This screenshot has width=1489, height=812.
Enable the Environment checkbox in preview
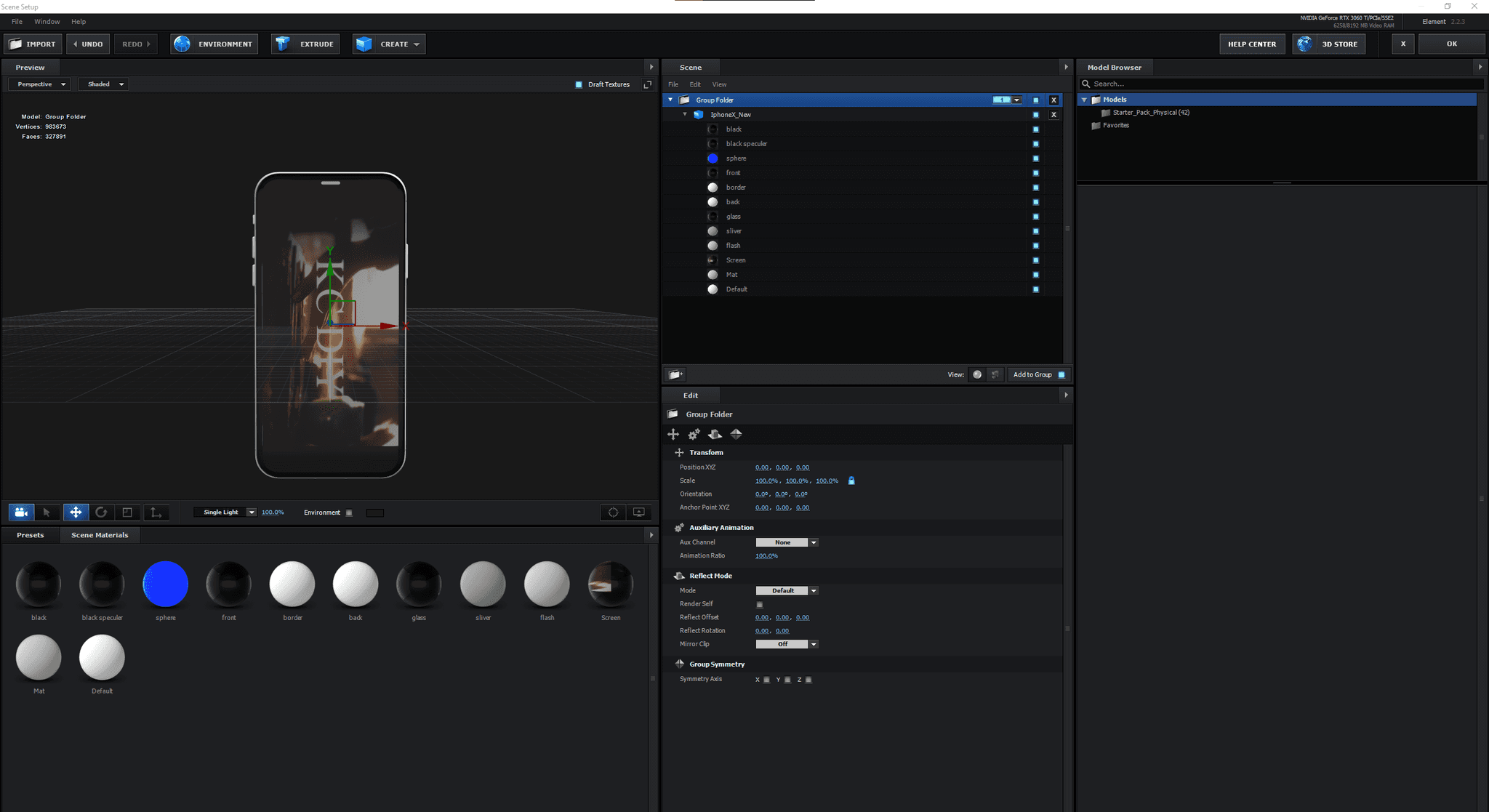pyautogui.click(x=349, y=513)
